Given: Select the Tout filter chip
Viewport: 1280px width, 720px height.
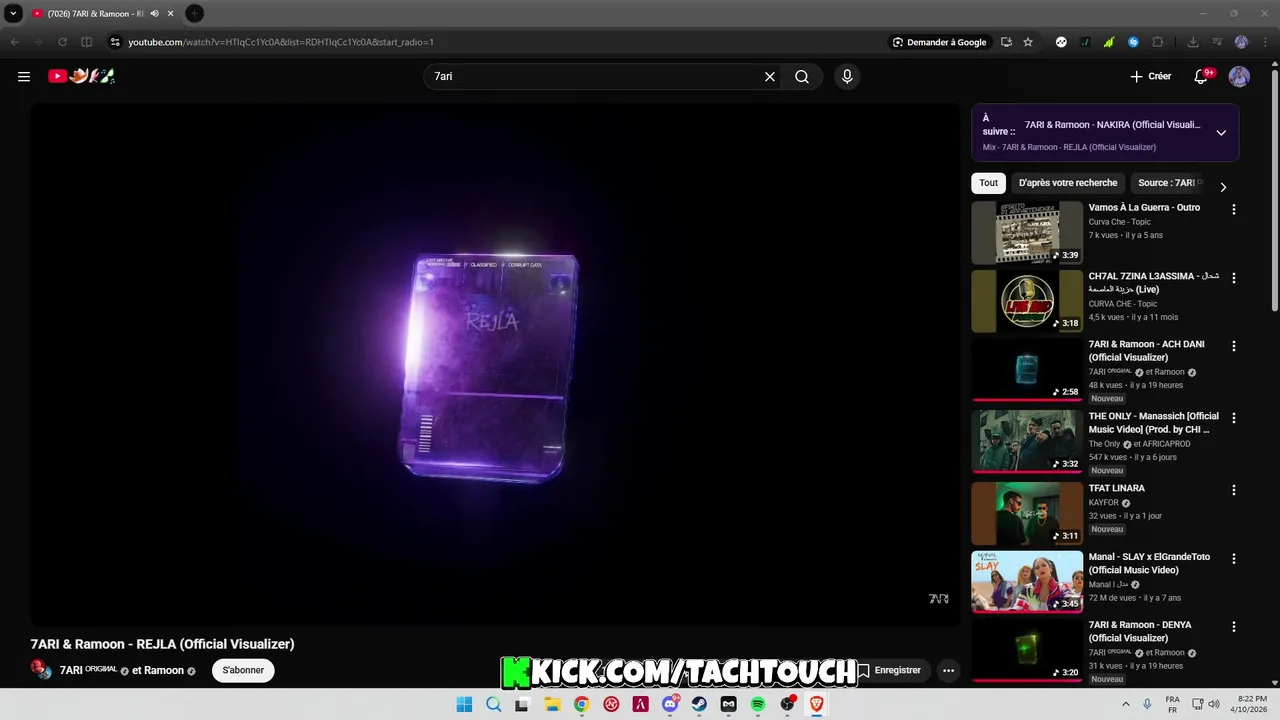Looking at the screenshot, I should [x=988, y=183].
